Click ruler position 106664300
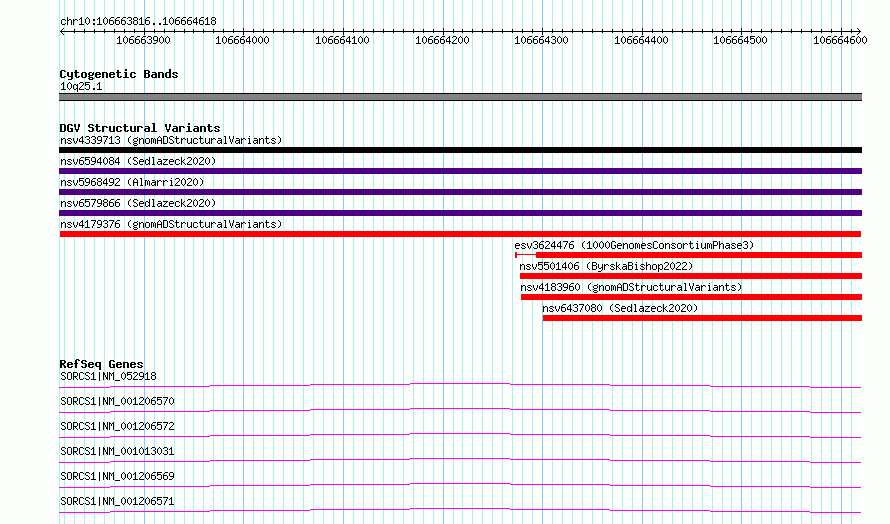 [x=541, y=40]
